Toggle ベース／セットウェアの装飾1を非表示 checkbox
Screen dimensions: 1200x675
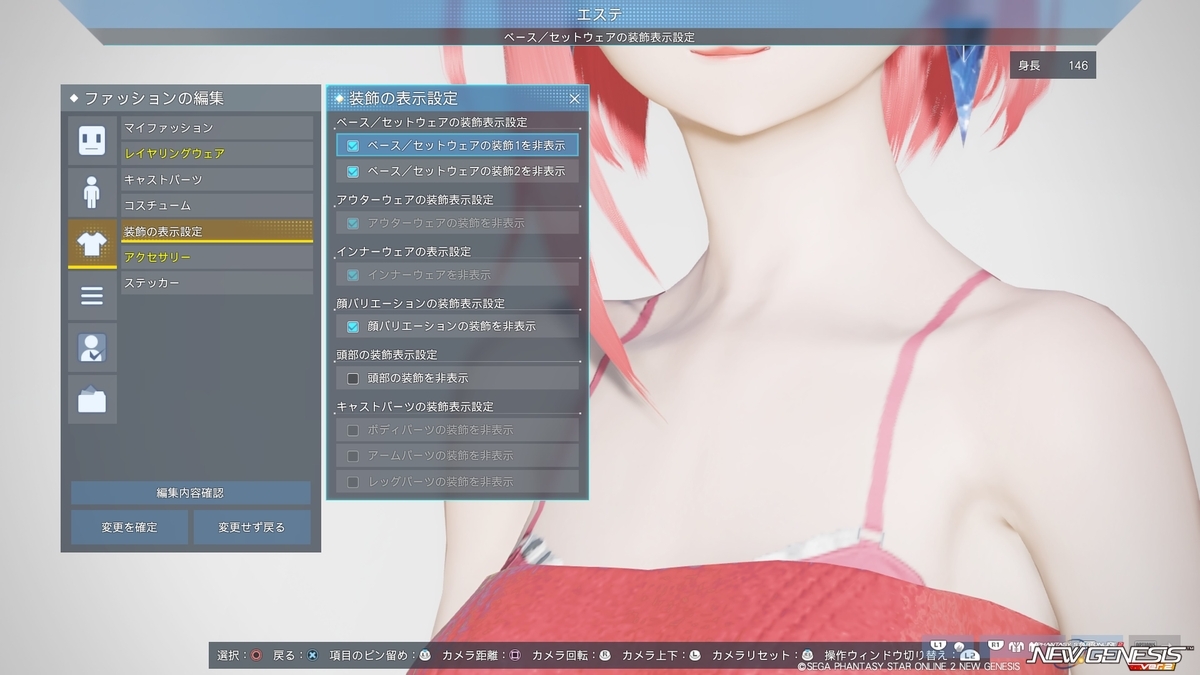tap(352, 146)
